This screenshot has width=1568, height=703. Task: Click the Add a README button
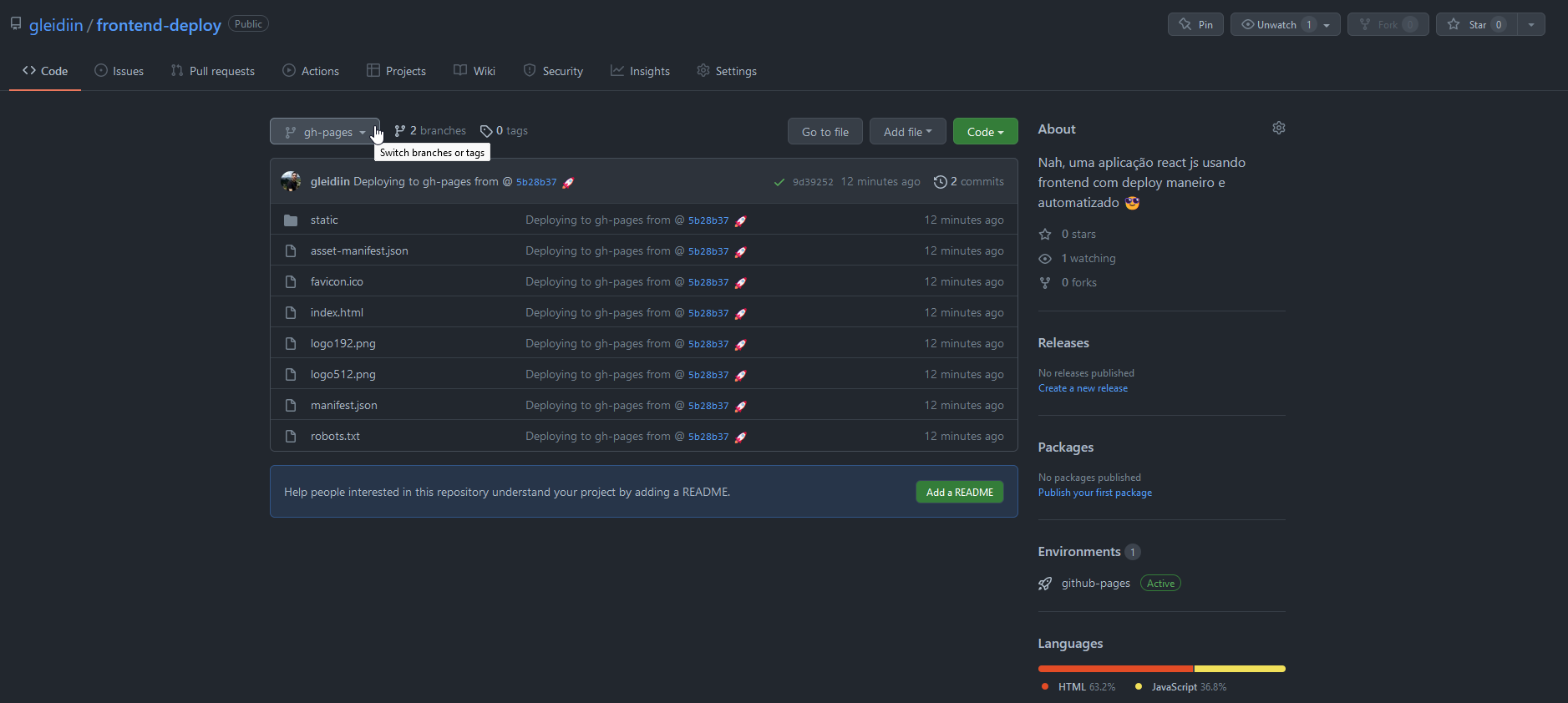[x=960, y=492]
